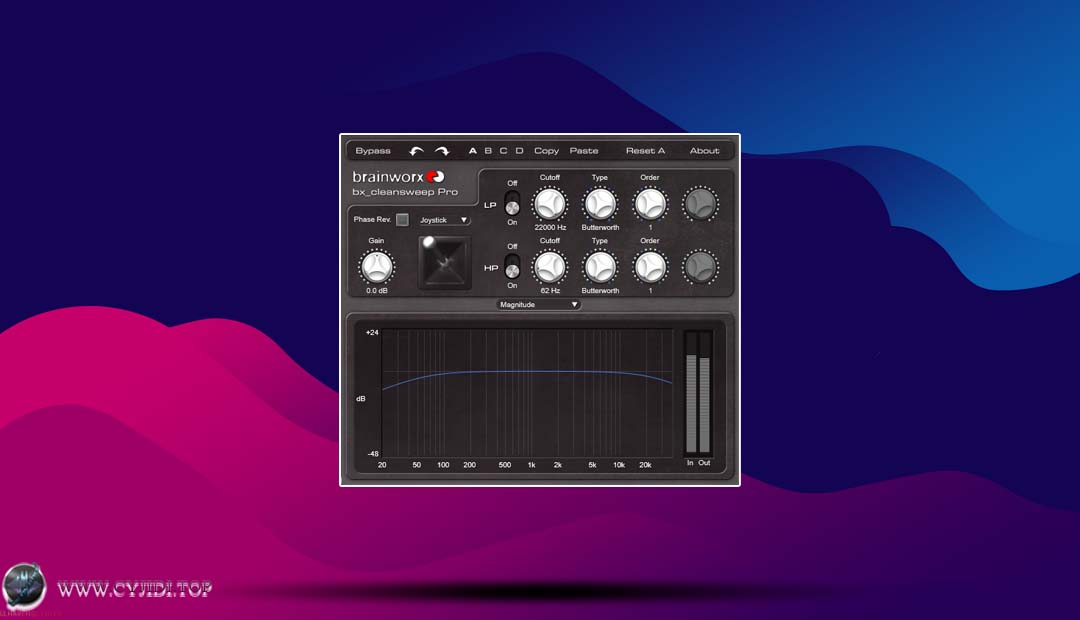The width and height of the screenshot is (1080, 620).
Task: Click the disabled grey knob in LP row
Action: (x=700, y=204)
